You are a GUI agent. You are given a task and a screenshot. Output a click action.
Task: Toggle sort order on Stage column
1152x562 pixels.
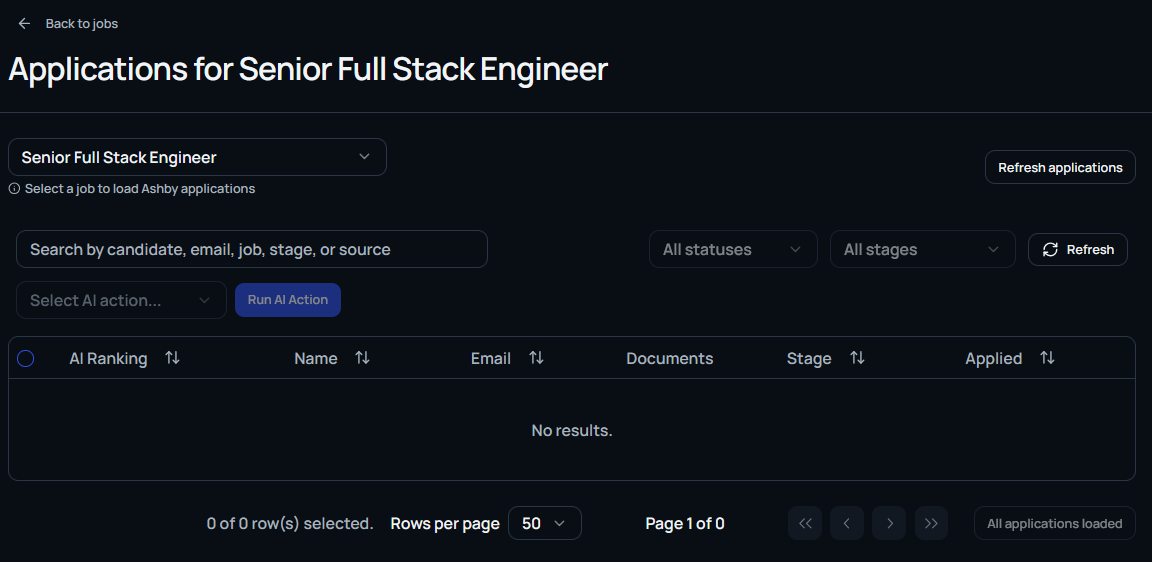coord(857,358)
